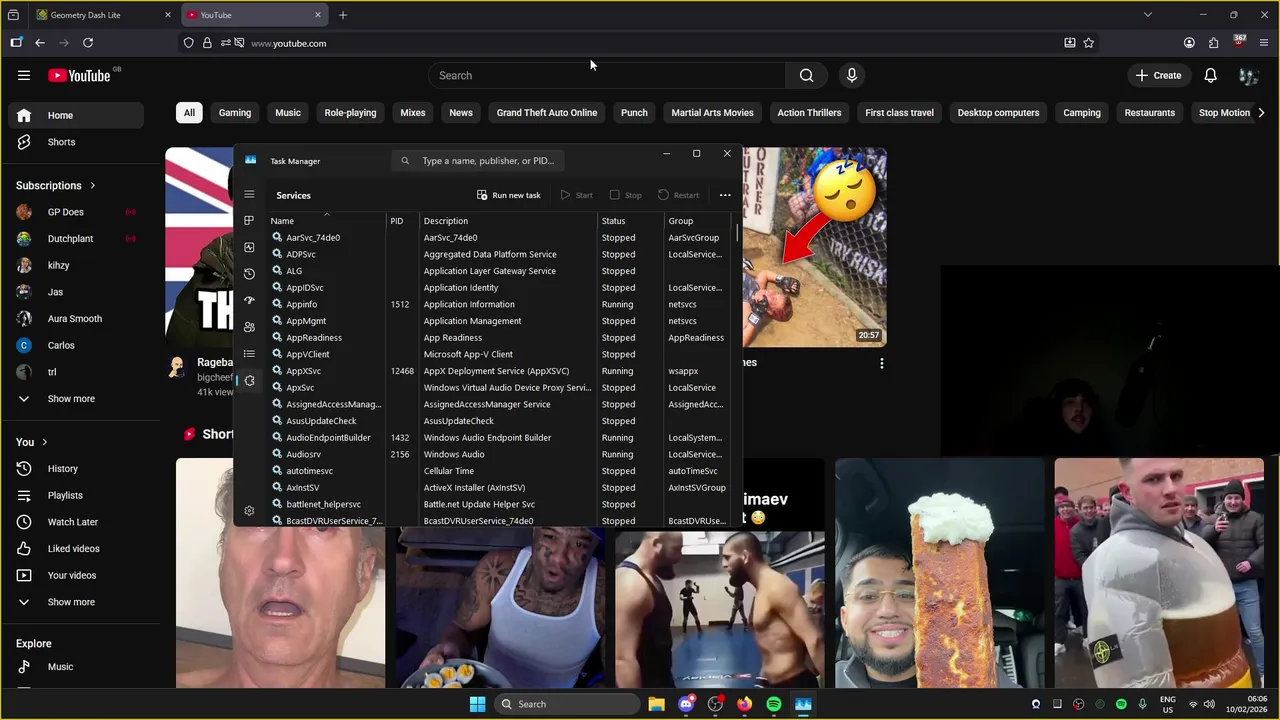Open App history page in Task Manager
This screenshot has height=720, width=1280.
click(249, 273)
